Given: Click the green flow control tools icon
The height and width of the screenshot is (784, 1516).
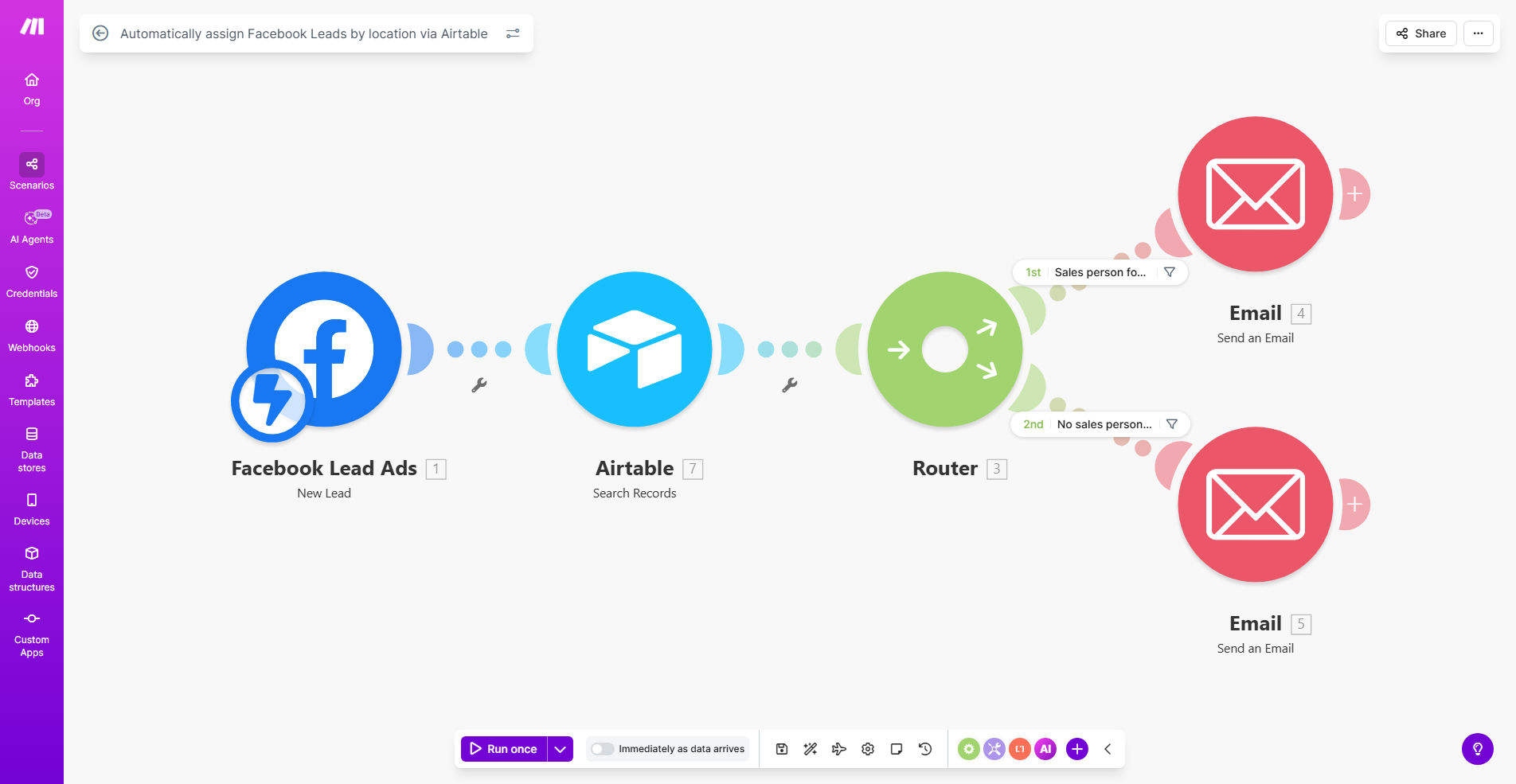Looking at the screenshot, I should 969,749.
